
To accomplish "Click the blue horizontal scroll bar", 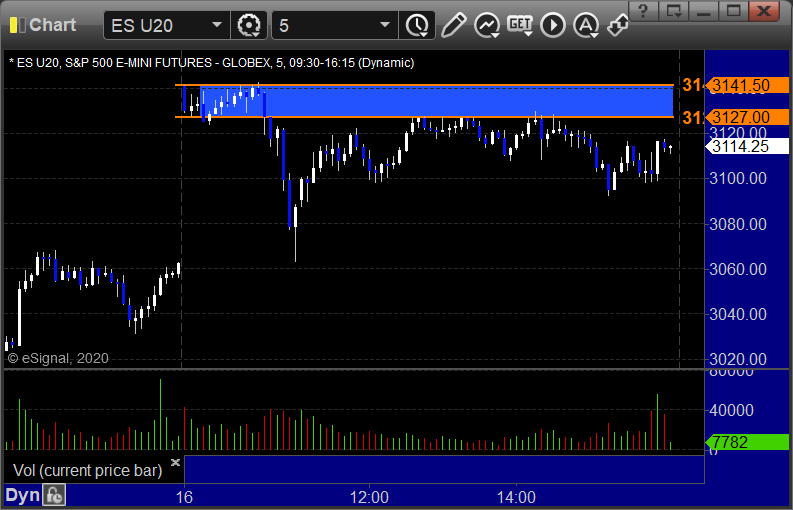I will coord(444,469).
